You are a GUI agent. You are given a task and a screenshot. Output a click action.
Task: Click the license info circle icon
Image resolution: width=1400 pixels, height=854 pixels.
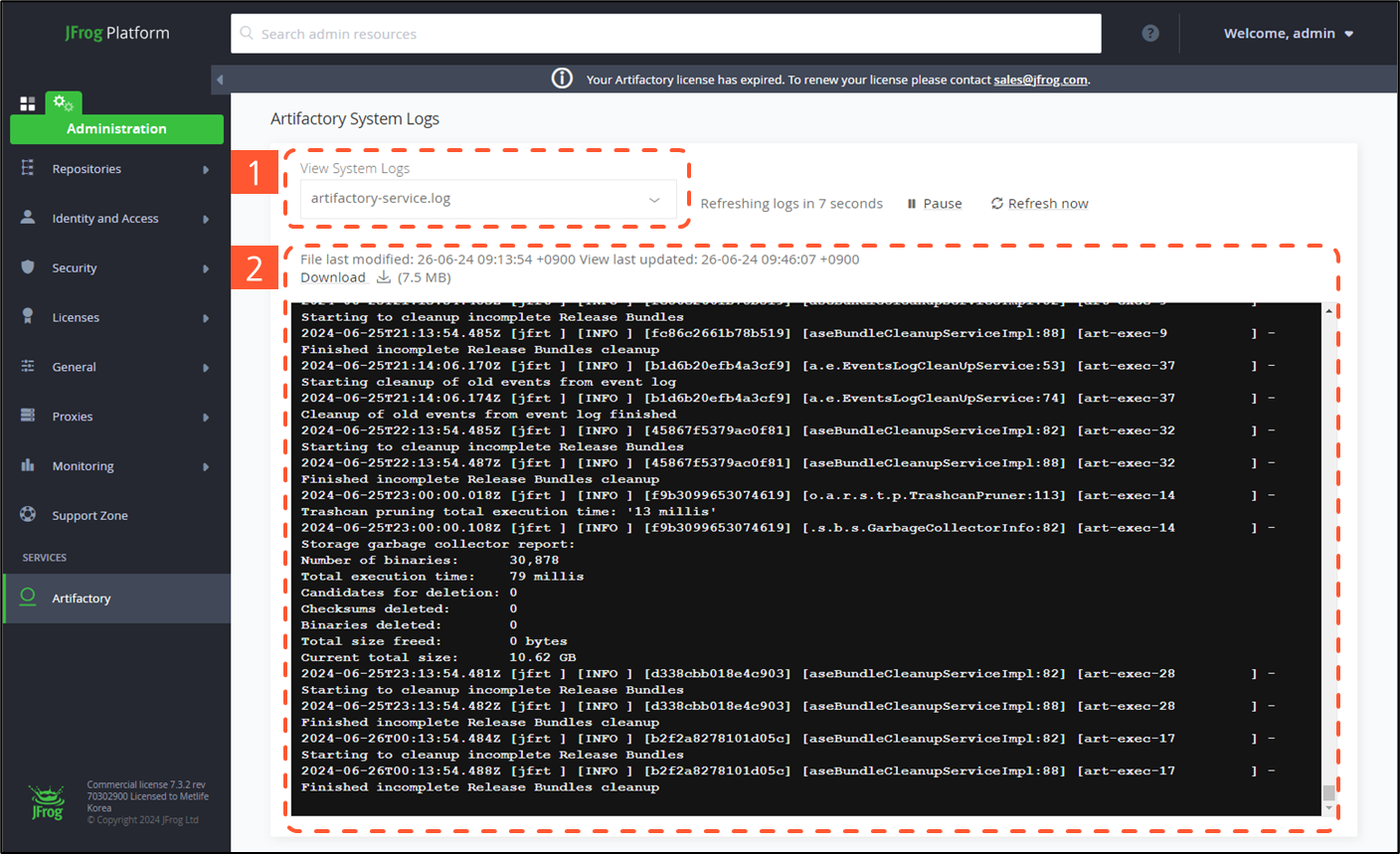point(562,79)
